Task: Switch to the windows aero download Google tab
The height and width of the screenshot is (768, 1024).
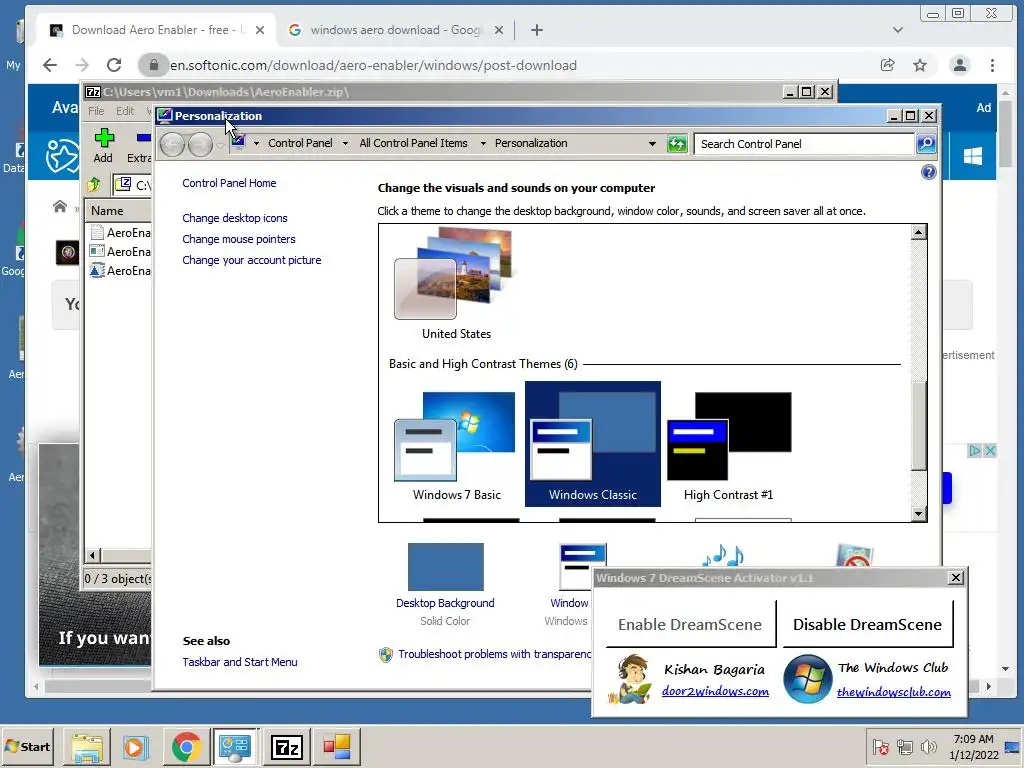Action: coord(395,30)
